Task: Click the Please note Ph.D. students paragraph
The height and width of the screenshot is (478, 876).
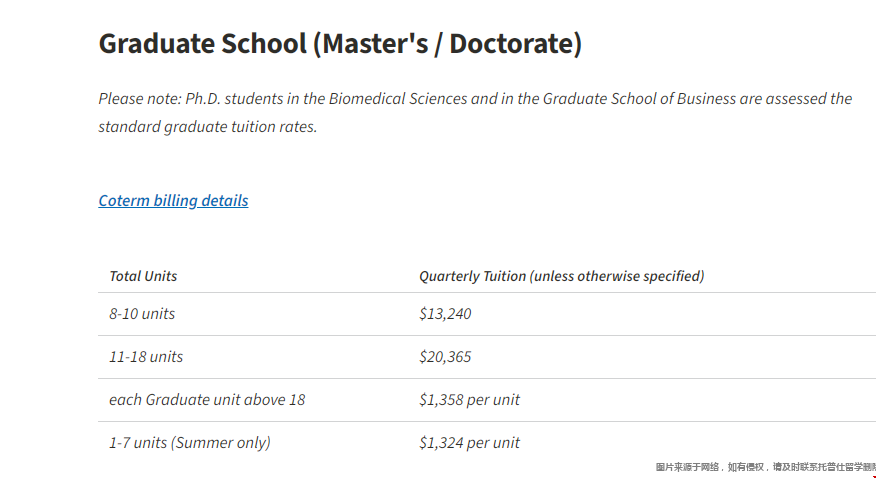Action: point(475,112)
